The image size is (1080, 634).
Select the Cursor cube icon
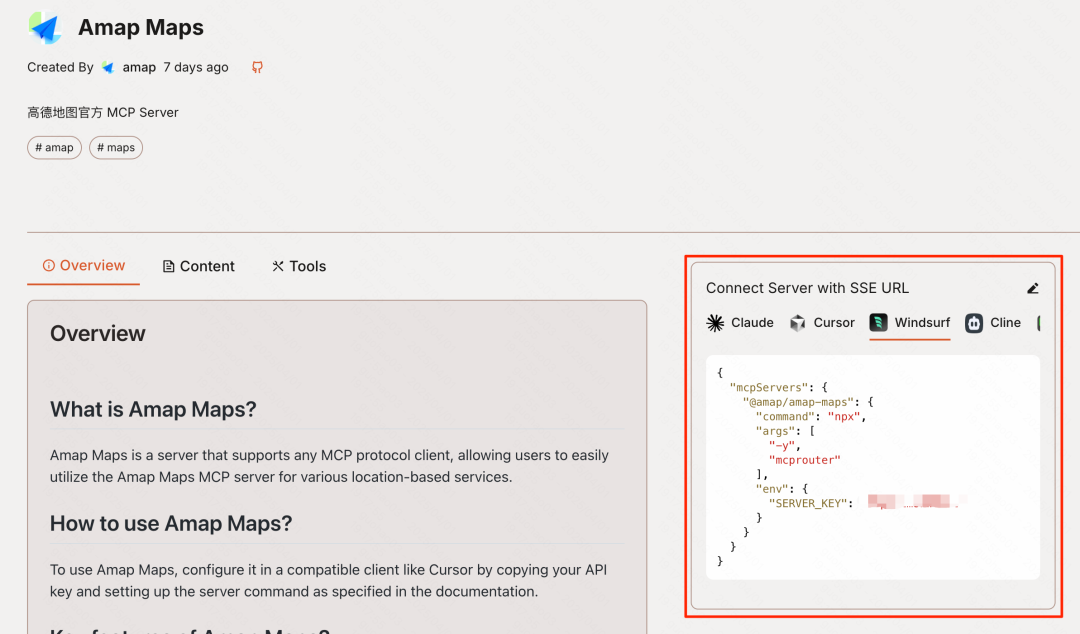point(798,323)
